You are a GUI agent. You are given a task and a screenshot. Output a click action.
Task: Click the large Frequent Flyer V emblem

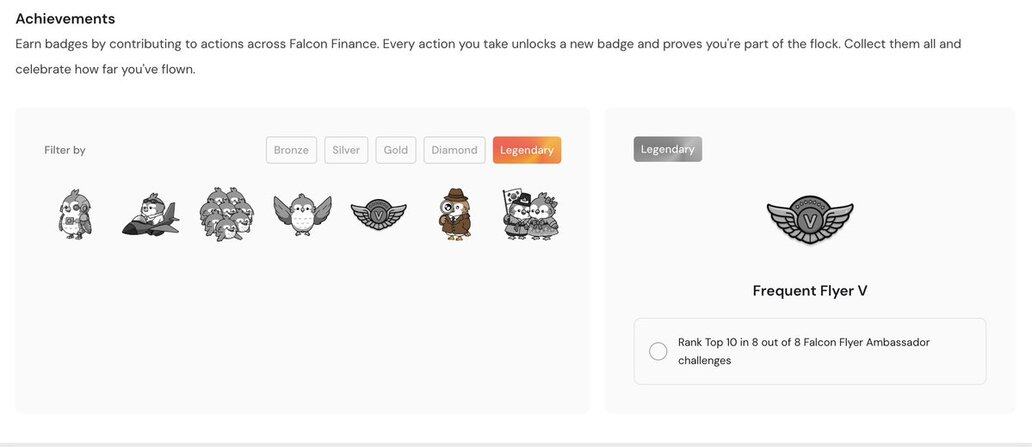pos(810,219)
